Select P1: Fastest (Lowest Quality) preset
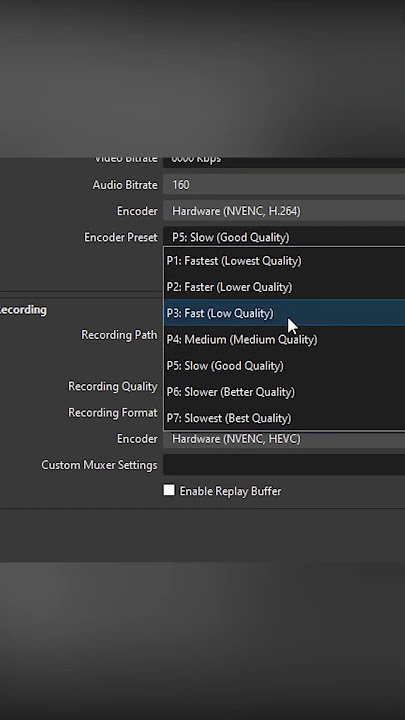The height and width of the screenshot is (720, 405). point(285,261)
